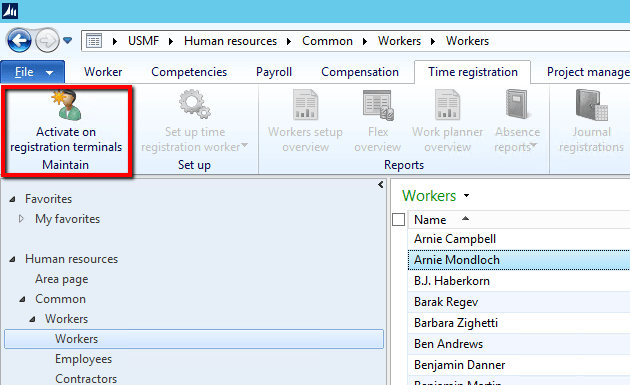Open the File menu dropdown

[33, 72]
